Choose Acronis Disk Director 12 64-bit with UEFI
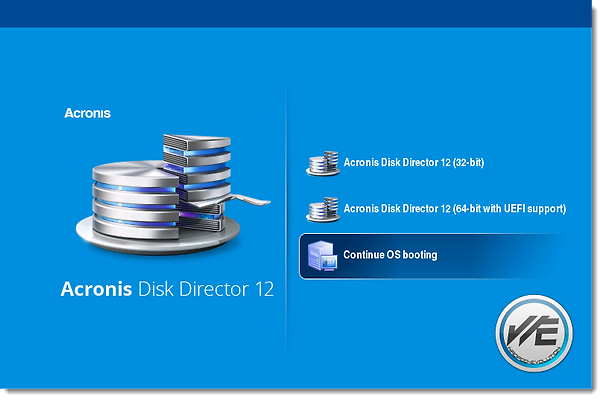 click(454, 209)
